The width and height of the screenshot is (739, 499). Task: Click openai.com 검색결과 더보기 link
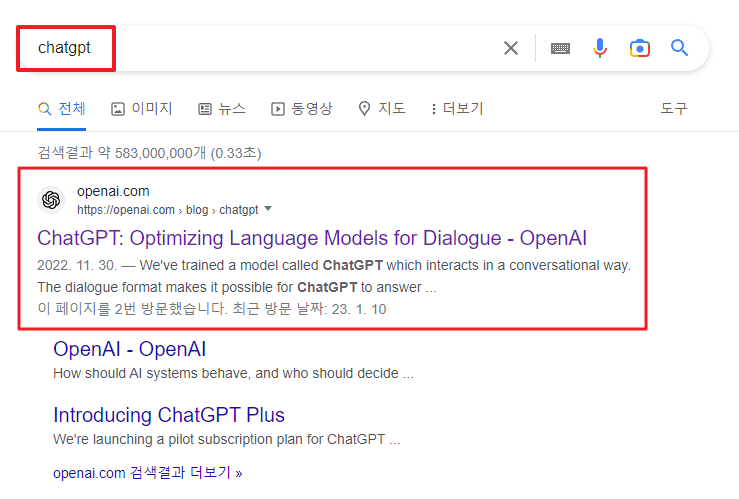148,473
